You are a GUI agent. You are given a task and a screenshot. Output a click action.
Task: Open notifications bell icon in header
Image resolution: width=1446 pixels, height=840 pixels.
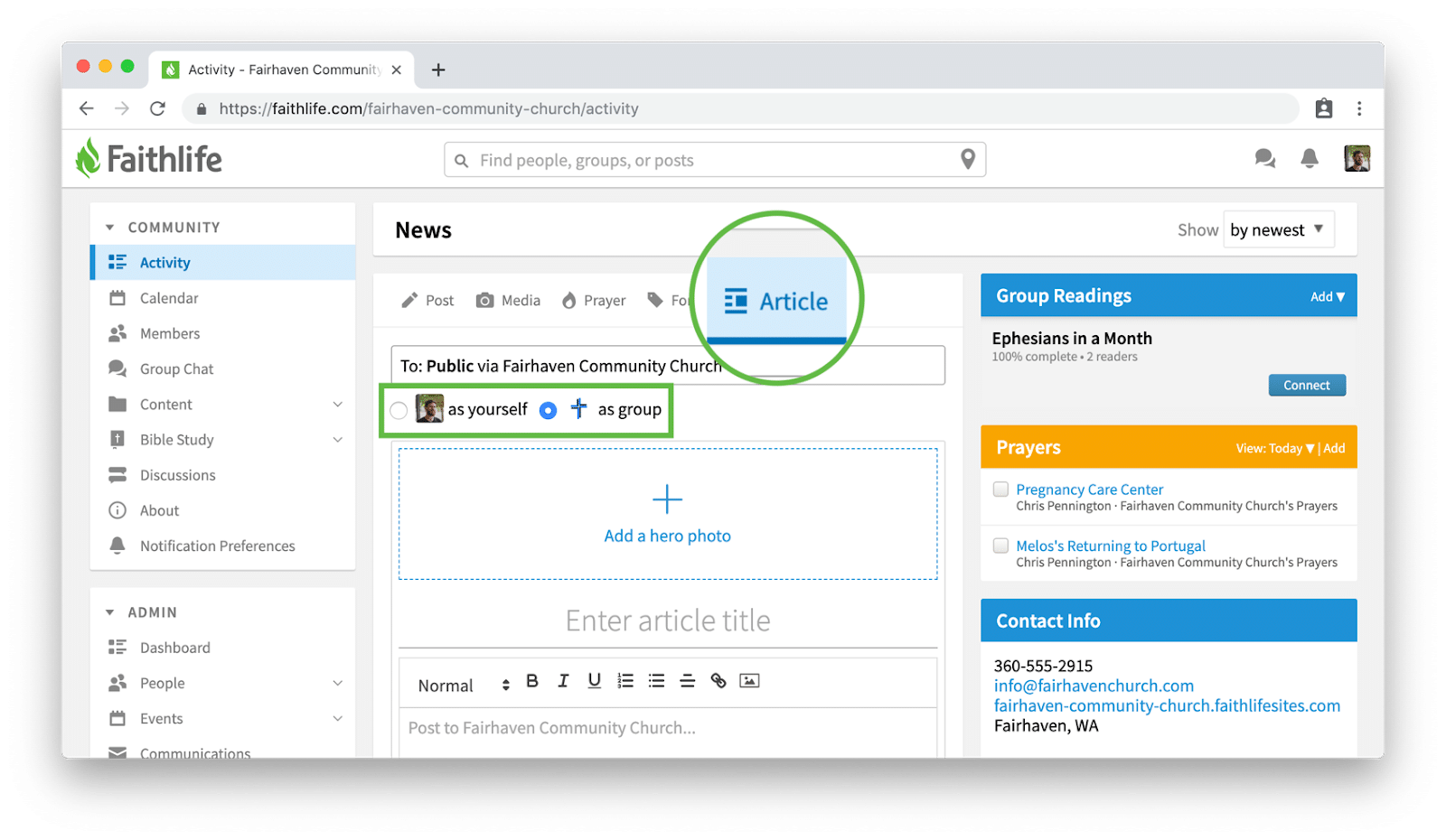1309,159
